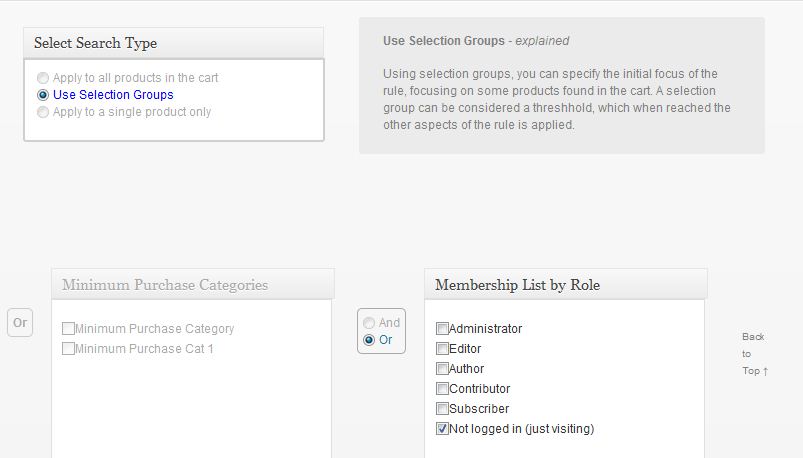The height and width of the screenshot is (458, 803).
Task: Click the 'Or' box left of Minimum Purchase
Action: tap(20, 323)
